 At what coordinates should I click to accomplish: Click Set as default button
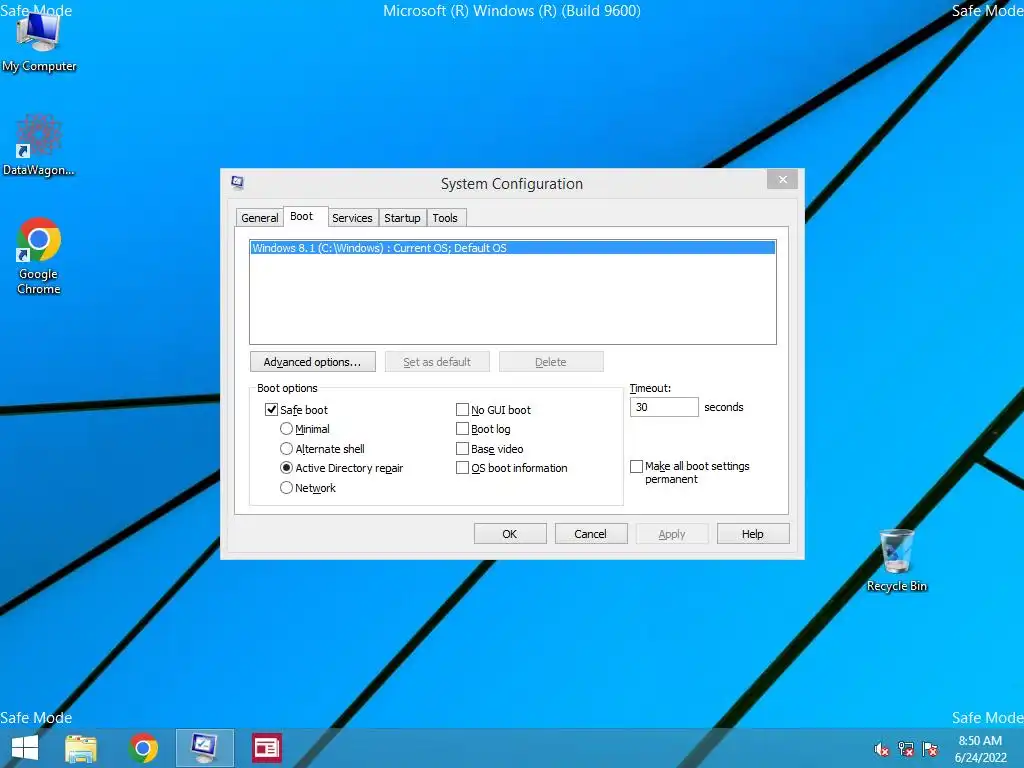pos(437,362)
